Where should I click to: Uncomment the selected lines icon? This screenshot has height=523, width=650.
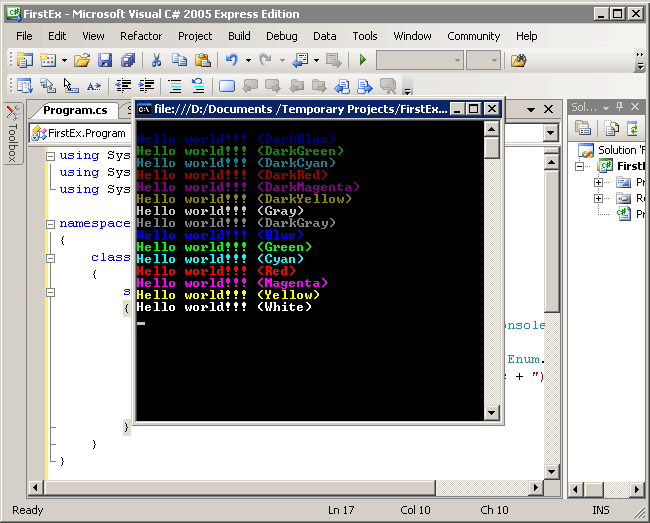pos(198,86)
